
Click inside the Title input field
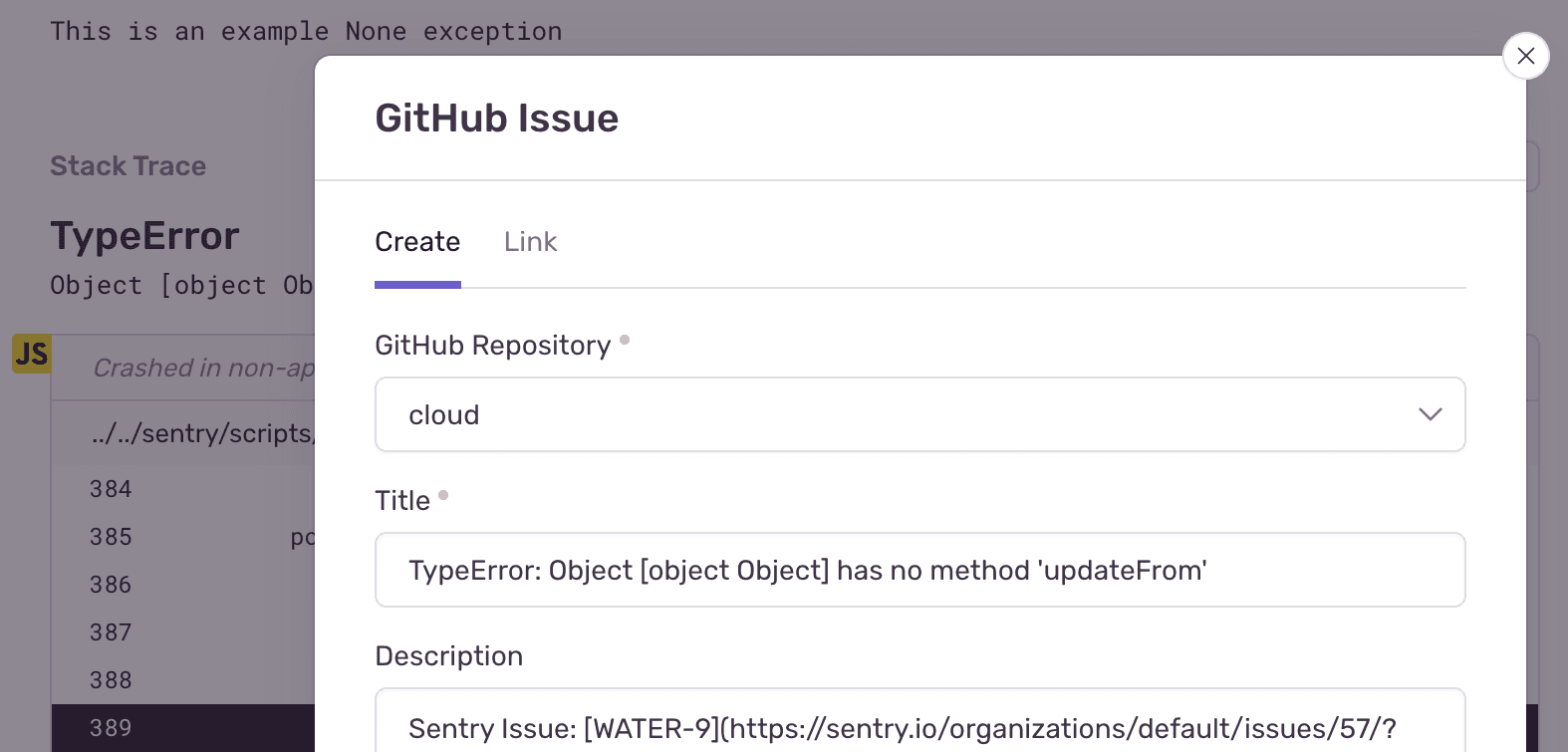(918, 570)
